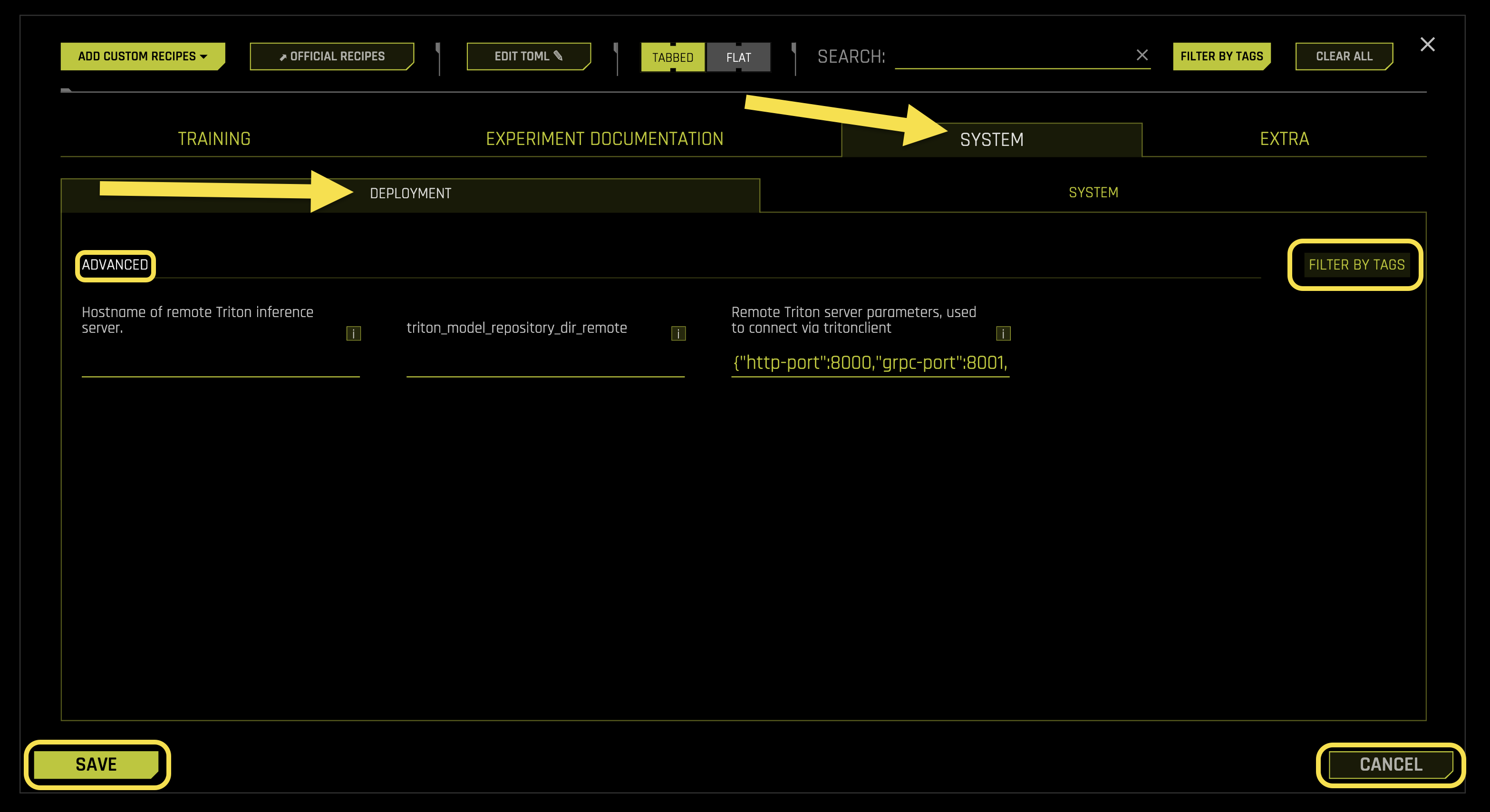Open Filter by Tags in the Deployment panel

[x=1356, y=265]
